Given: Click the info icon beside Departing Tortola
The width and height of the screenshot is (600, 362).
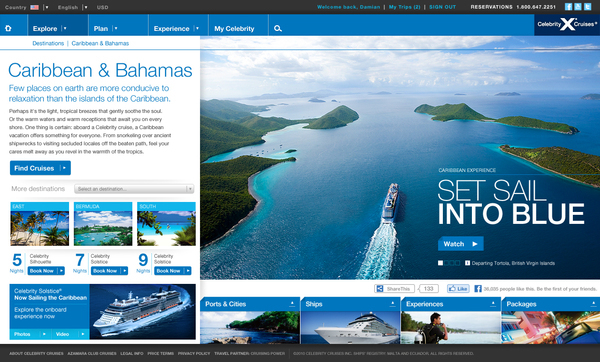Looking at the screenshot, I should tap(467, 263).
